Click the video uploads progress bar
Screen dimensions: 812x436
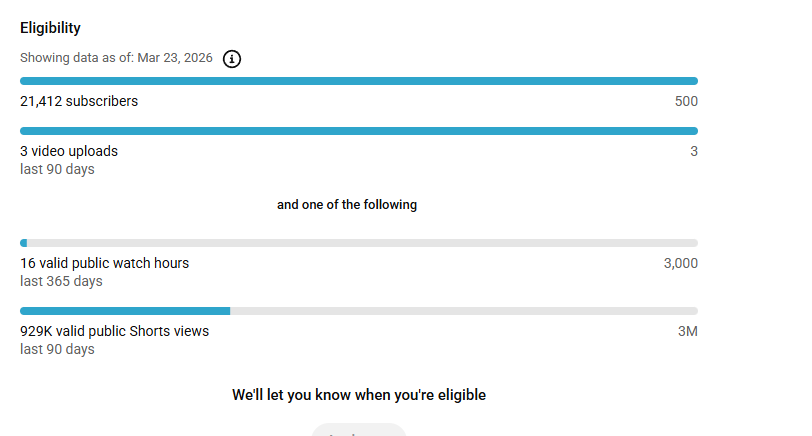point(359,131)
